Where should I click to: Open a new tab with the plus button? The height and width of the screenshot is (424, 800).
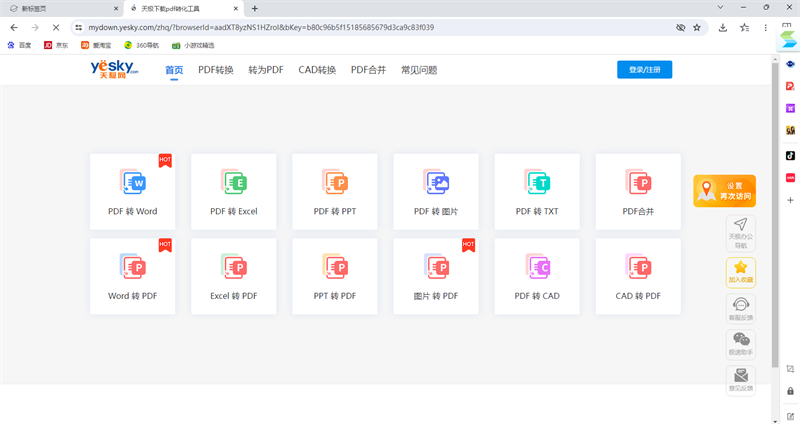255,8
